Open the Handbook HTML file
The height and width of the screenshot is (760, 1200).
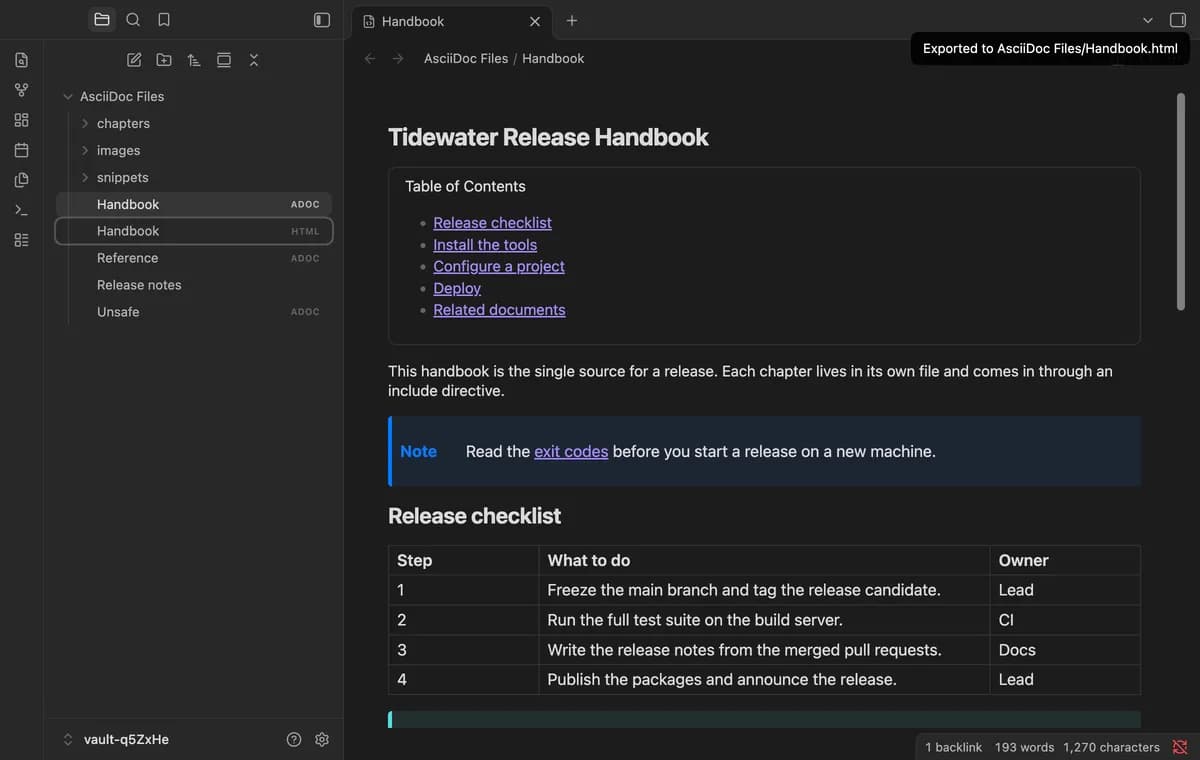[x=194, y=231]
